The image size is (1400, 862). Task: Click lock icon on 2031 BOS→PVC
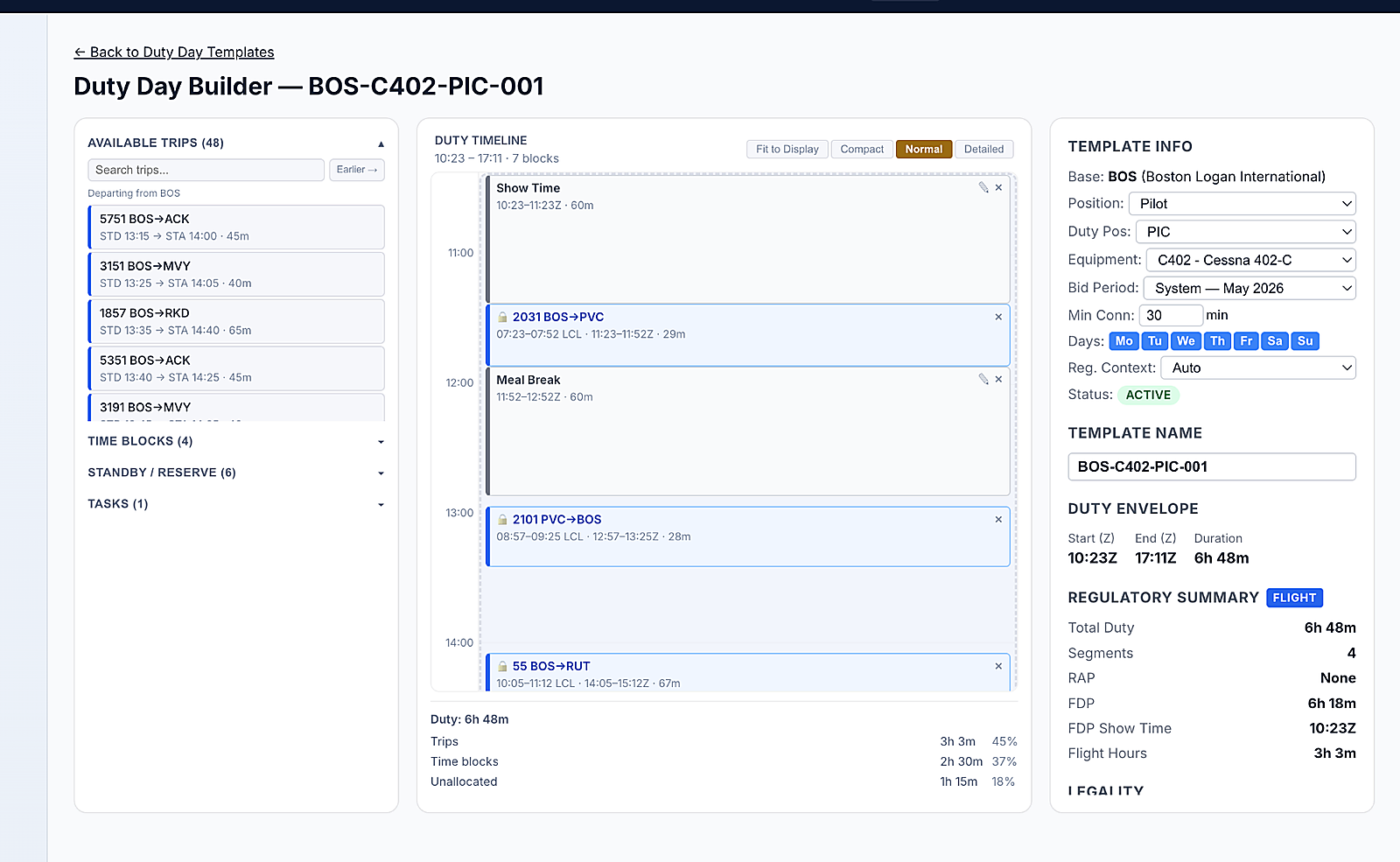[503, 317]
